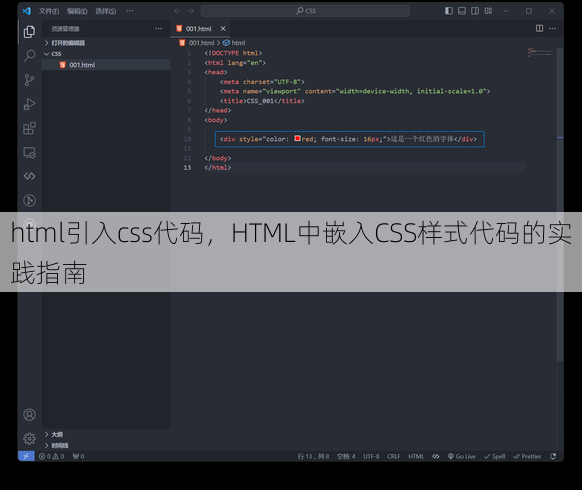Screen dimensions: 582x490
Task: Open editor More Actions ellipsis
Action: [552, 29]
